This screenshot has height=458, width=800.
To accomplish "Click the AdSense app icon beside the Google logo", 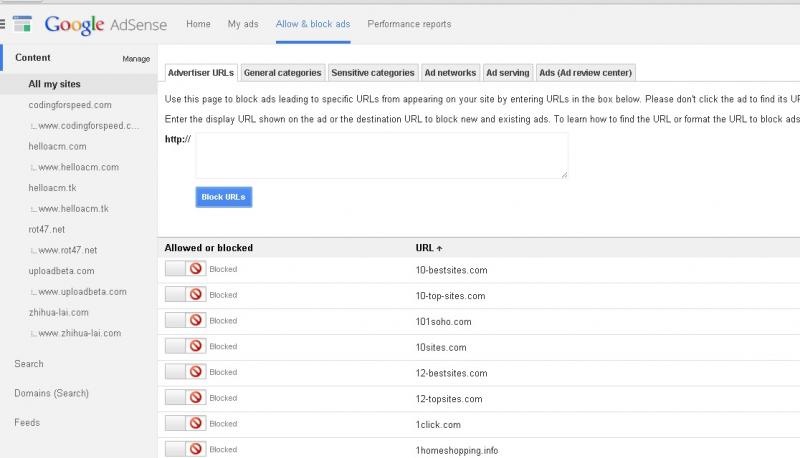I will point(22,24).
